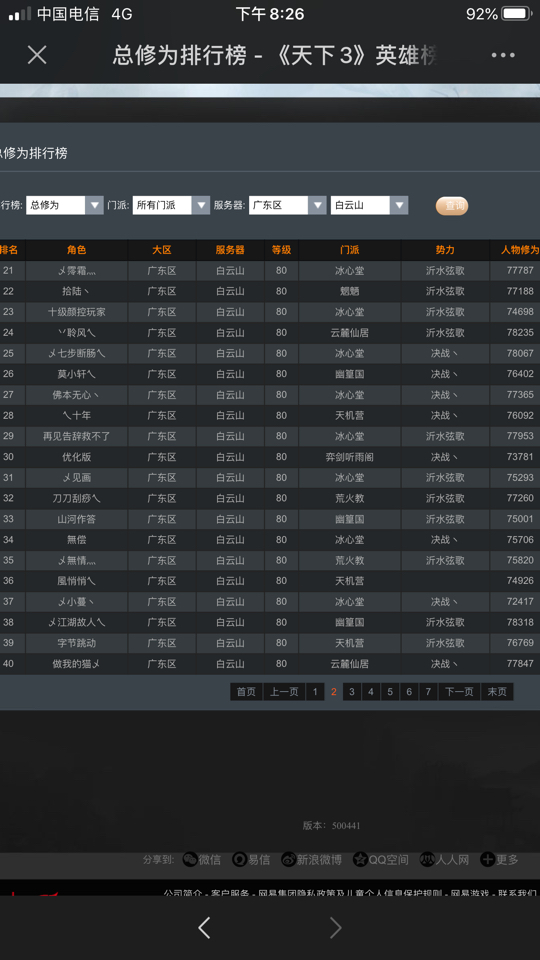Go back with the left arrow

coord(204,928)
